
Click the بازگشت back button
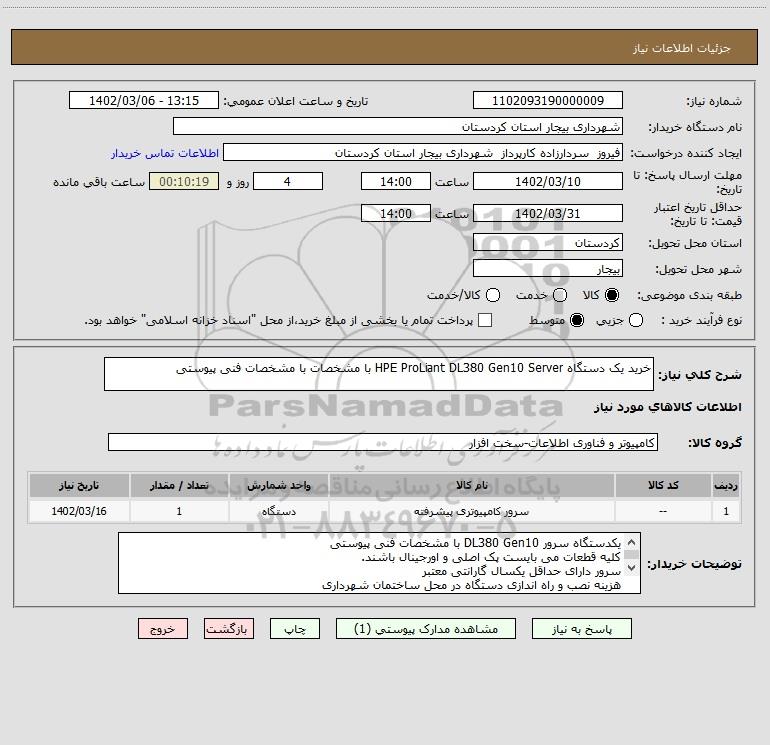228,629
